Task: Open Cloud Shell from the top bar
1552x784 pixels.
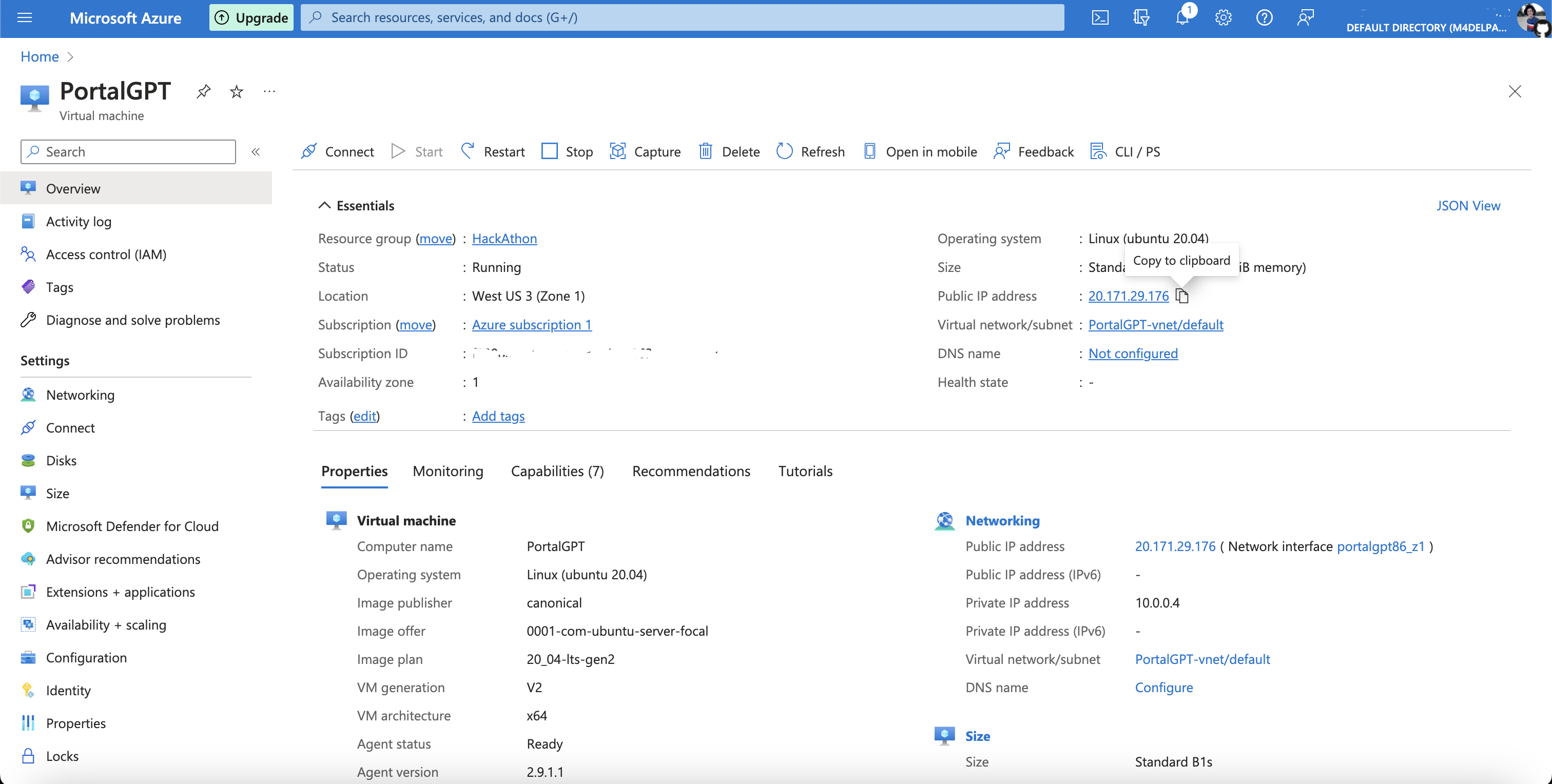Action: [1099, 17]
